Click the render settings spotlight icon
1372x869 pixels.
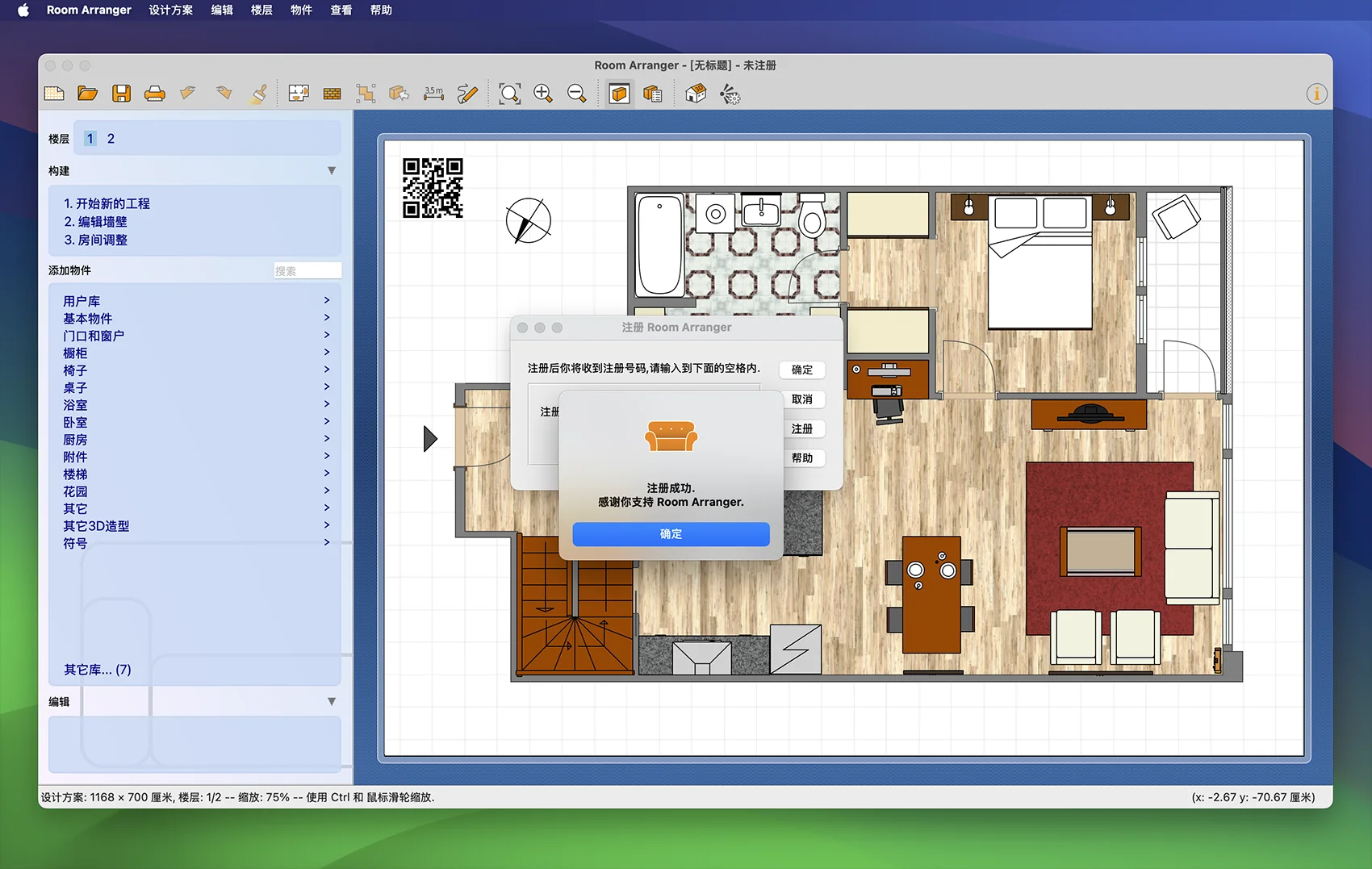730,94
